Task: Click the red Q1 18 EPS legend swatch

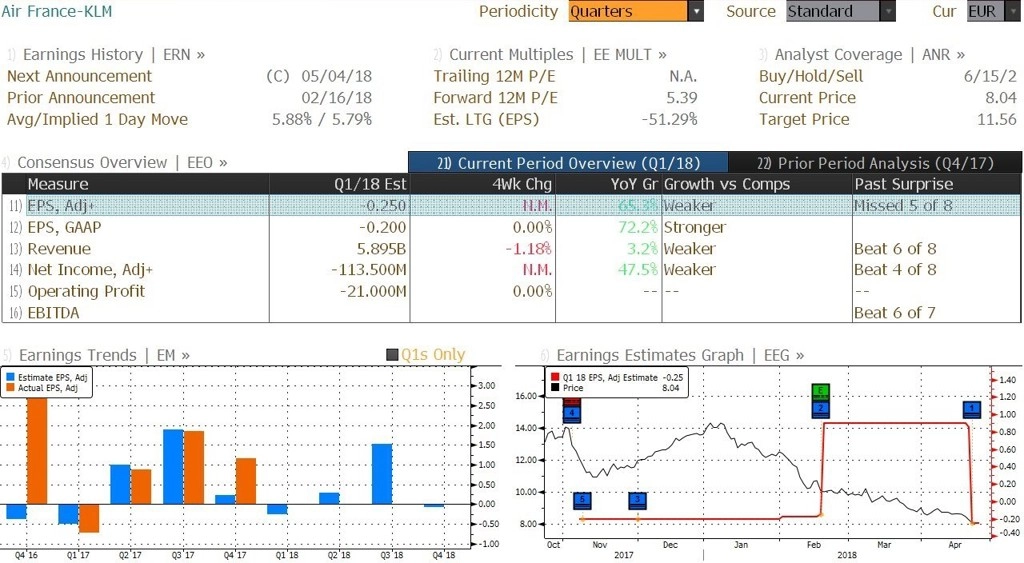Action: [555, 378]
